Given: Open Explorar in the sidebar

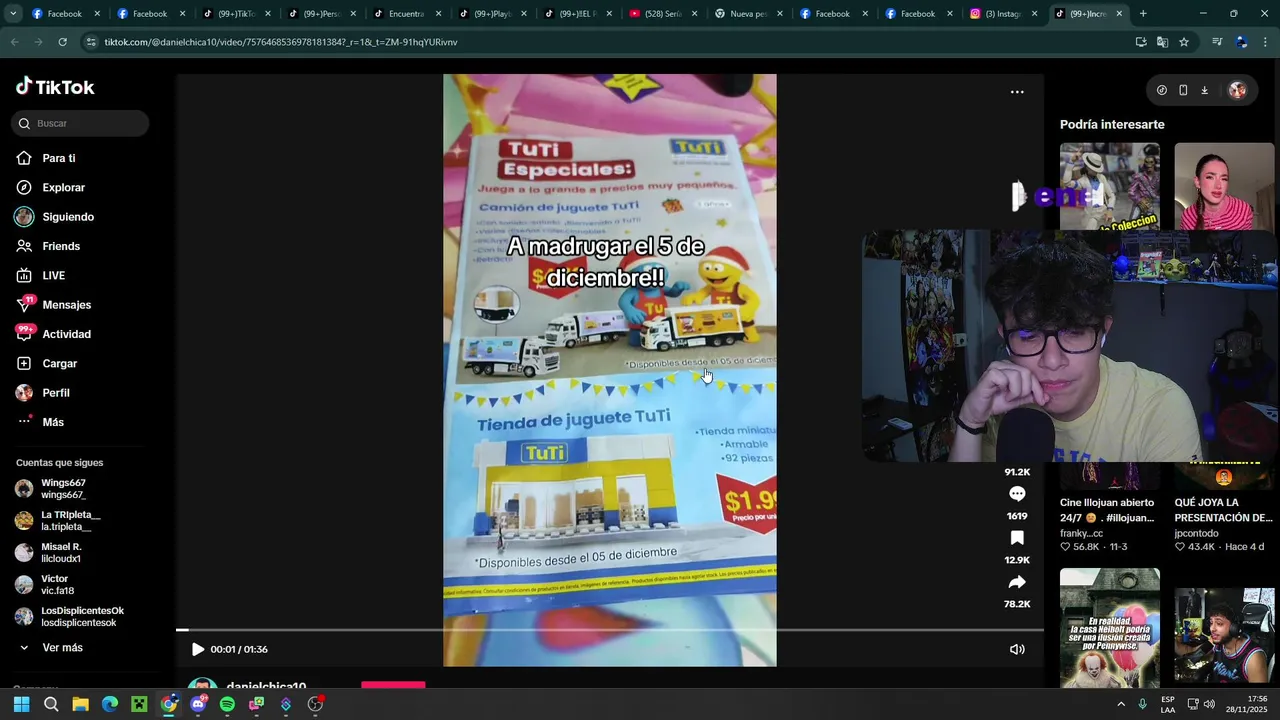Looking at the screenshot, I should [x=51, y=187].
